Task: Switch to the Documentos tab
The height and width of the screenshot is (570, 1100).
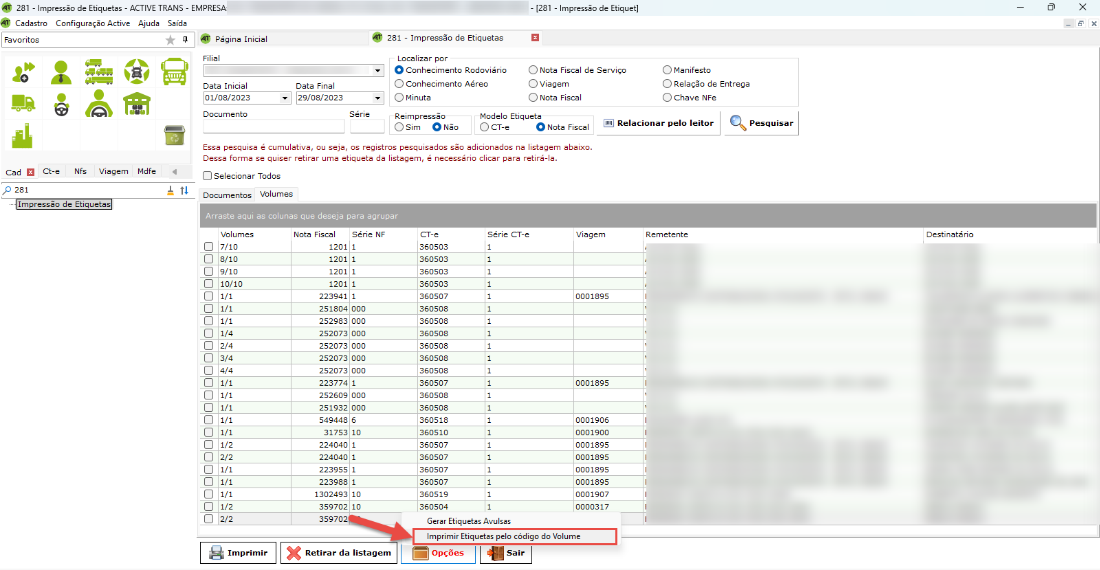Action: point(227,195)
